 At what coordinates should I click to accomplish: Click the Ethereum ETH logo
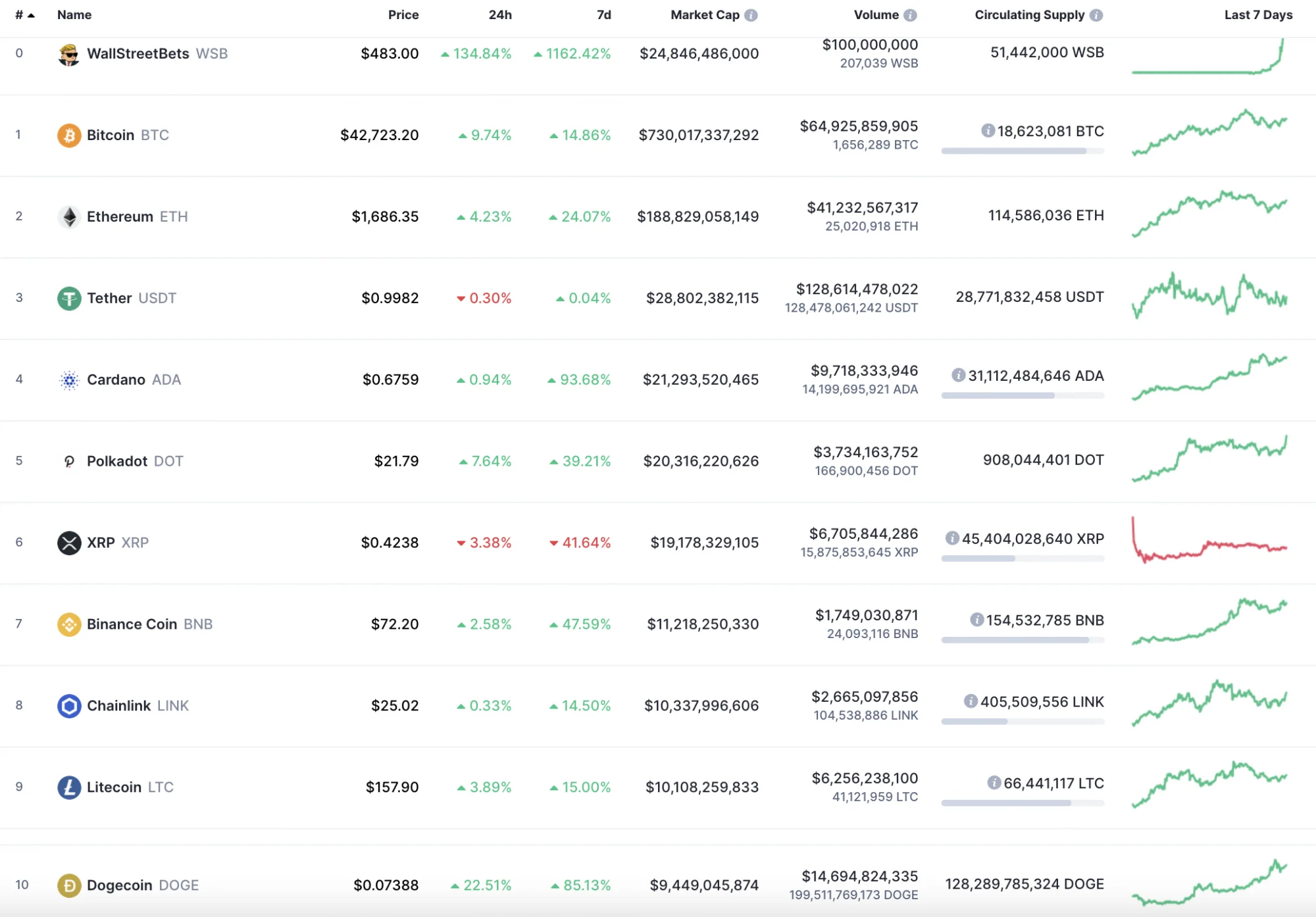(x=69, y=216)
